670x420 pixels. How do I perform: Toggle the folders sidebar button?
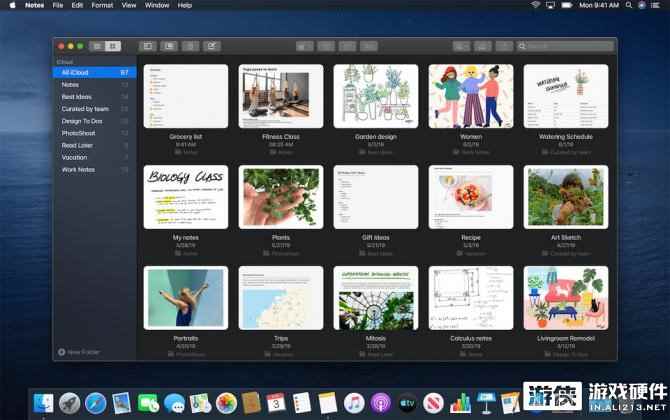(x=148, y=46)
